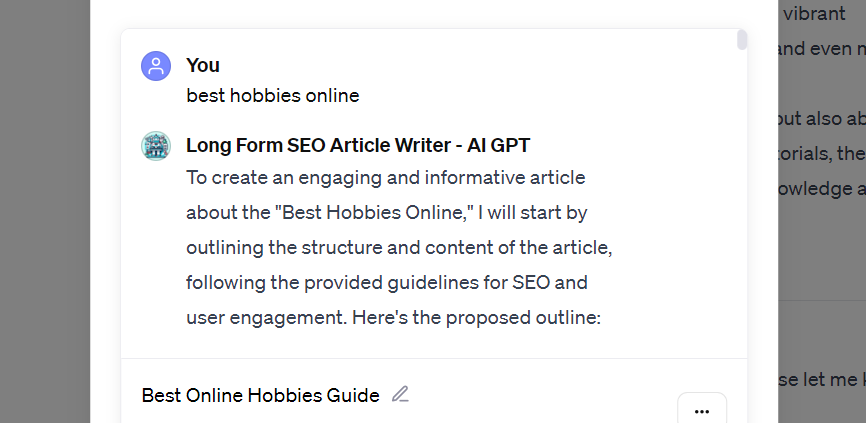866x423 pixels.
Task: Click the blank header area above the conversation
Action: click(430, 14)
